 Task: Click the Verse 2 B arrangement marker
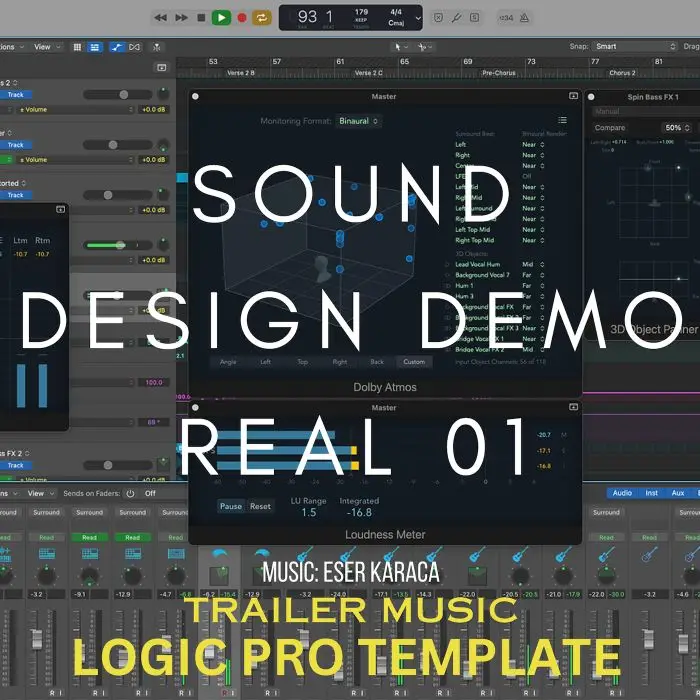click(x=241, y=73)
